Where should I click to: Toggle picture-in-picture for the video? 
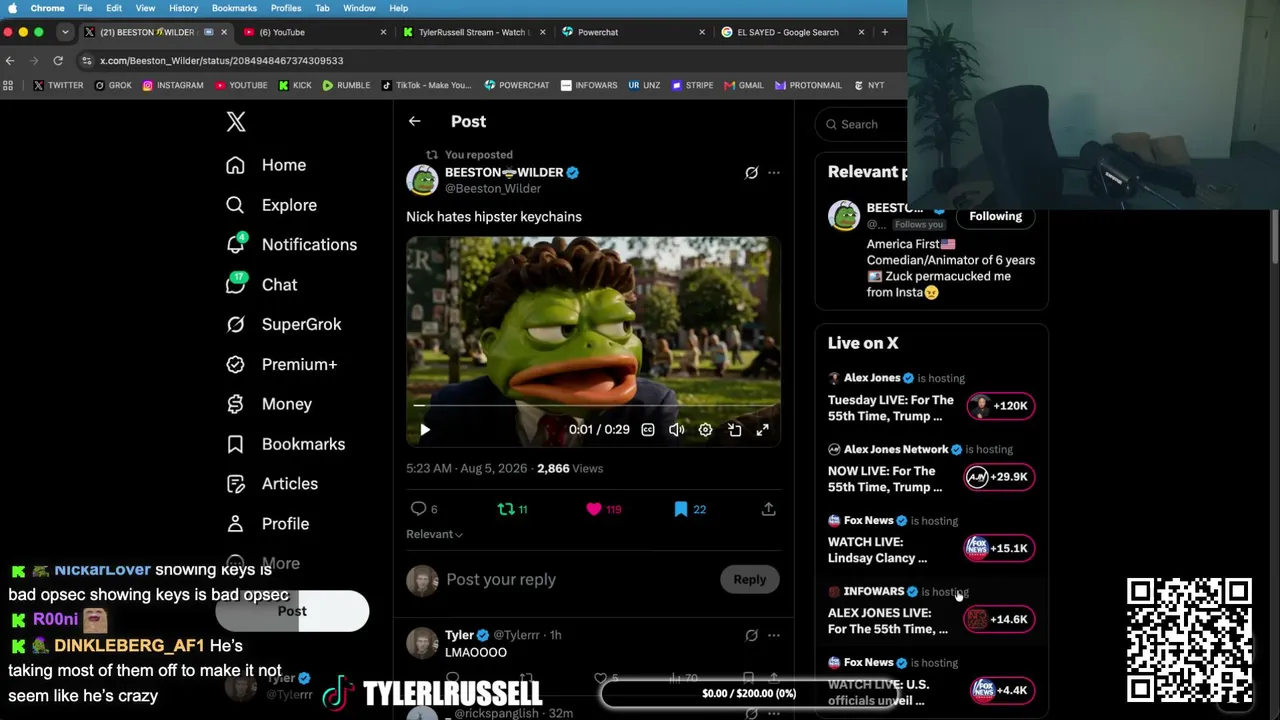coord(735,430)
